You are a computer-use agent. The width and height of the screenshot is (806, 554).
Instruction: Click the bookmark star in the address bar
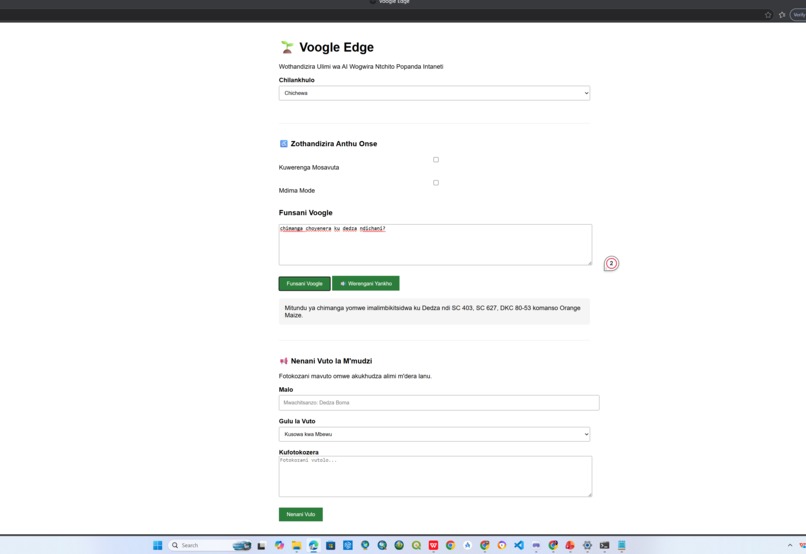point(768,15)
